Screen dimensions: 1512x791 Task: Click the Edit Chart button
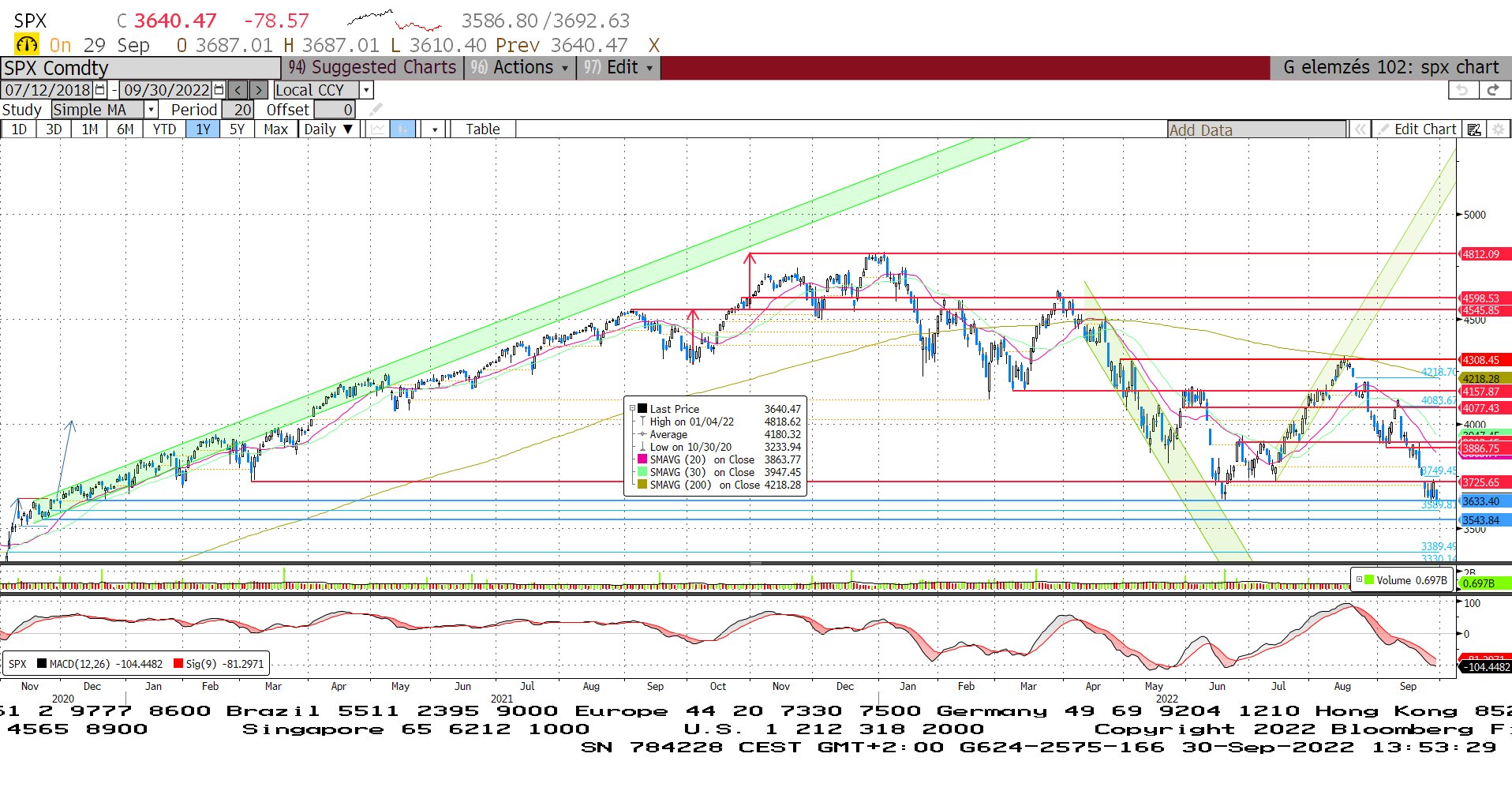tap(1417, 129)
